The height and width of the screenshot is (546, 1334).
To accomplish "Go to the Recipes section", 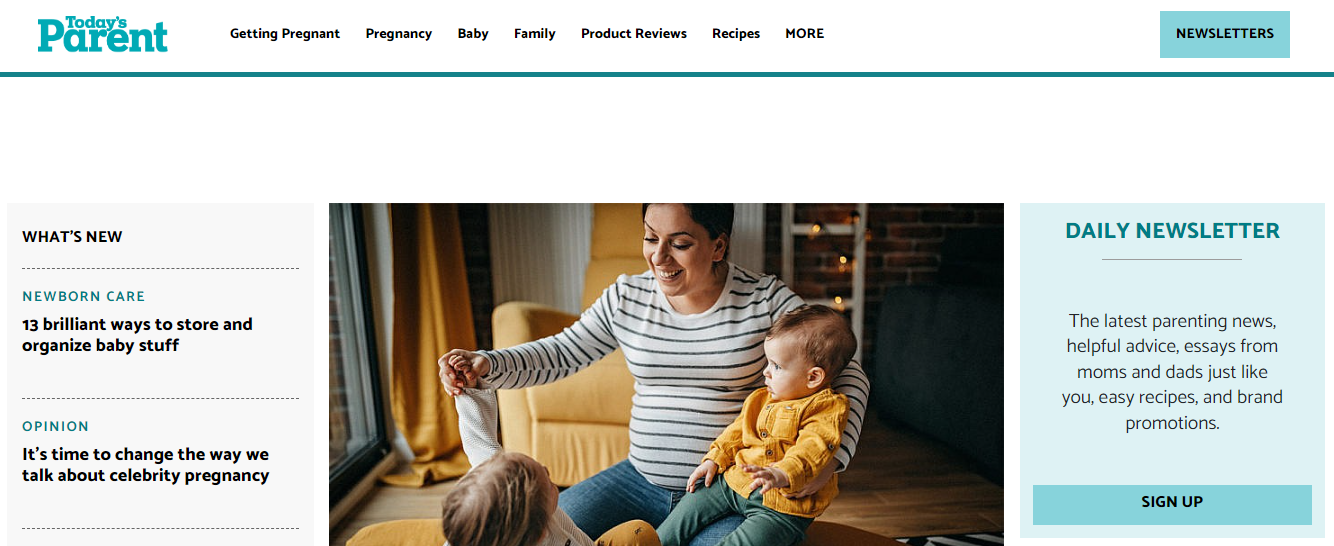I will coord(736,34).
